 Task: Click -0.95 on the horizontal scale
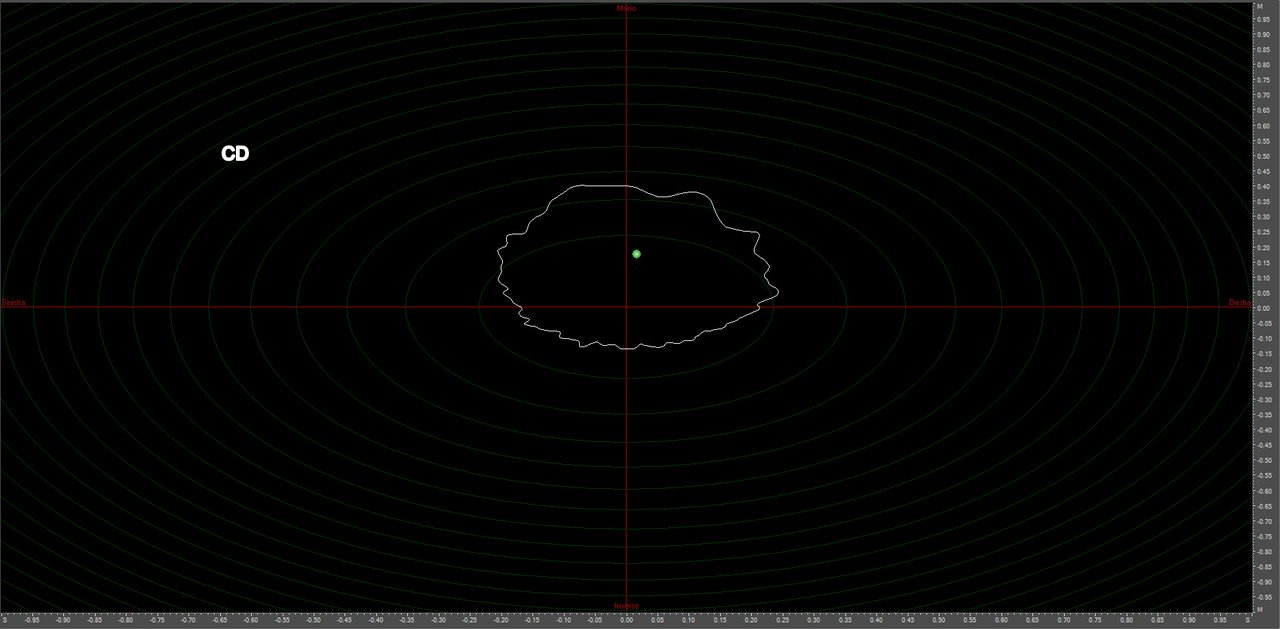[x=32, y=620]
